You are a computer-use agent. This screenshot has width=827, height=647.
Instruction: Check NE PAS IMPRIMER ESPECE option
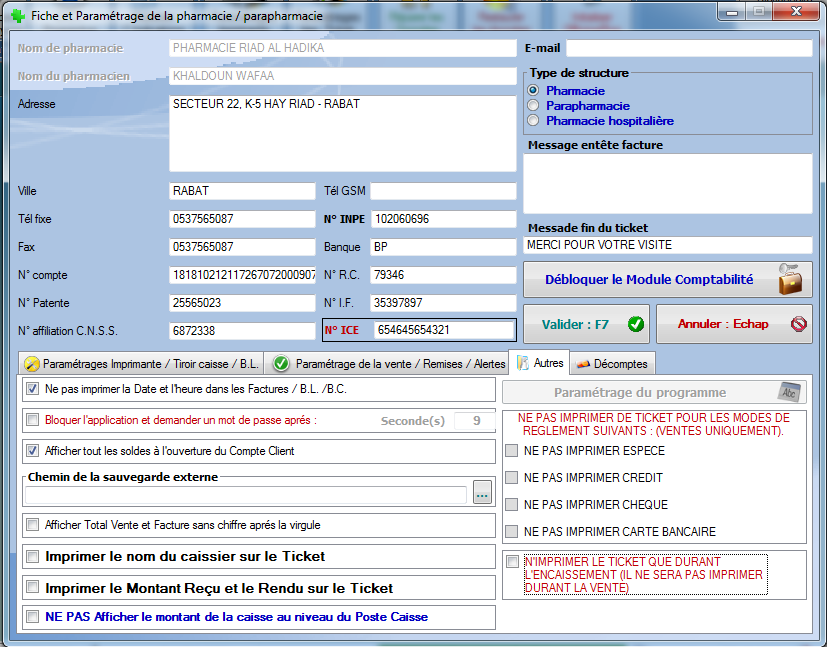[512, 451]
